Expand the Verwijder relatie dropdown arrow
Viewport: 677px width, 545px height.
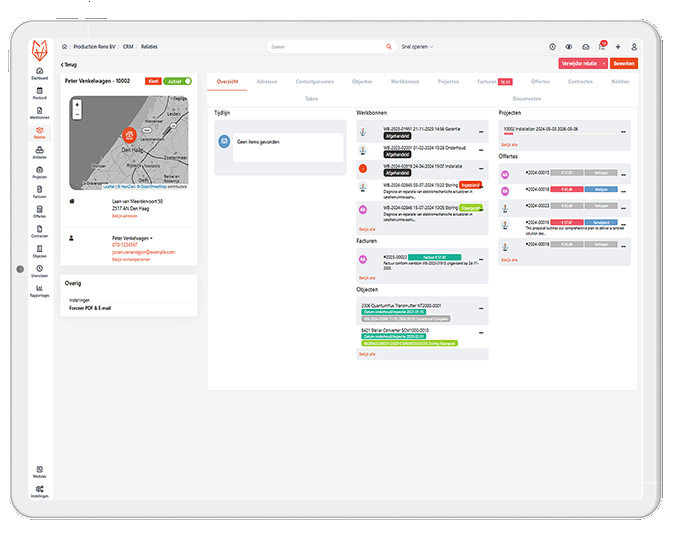tap(605, 63)
